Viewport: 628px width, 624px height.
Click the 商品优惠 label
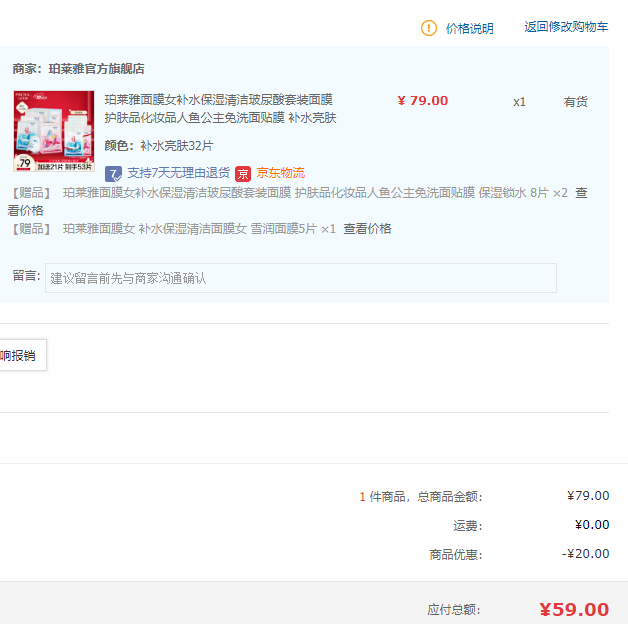click(x=456, y=555)
